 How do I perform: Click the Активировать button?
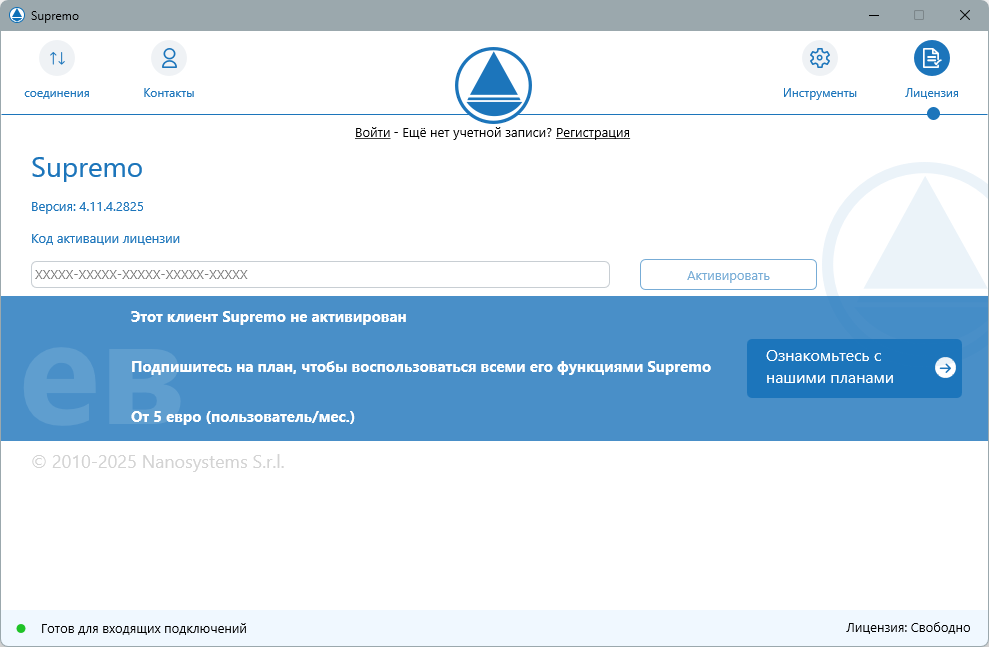click(728, 275)
